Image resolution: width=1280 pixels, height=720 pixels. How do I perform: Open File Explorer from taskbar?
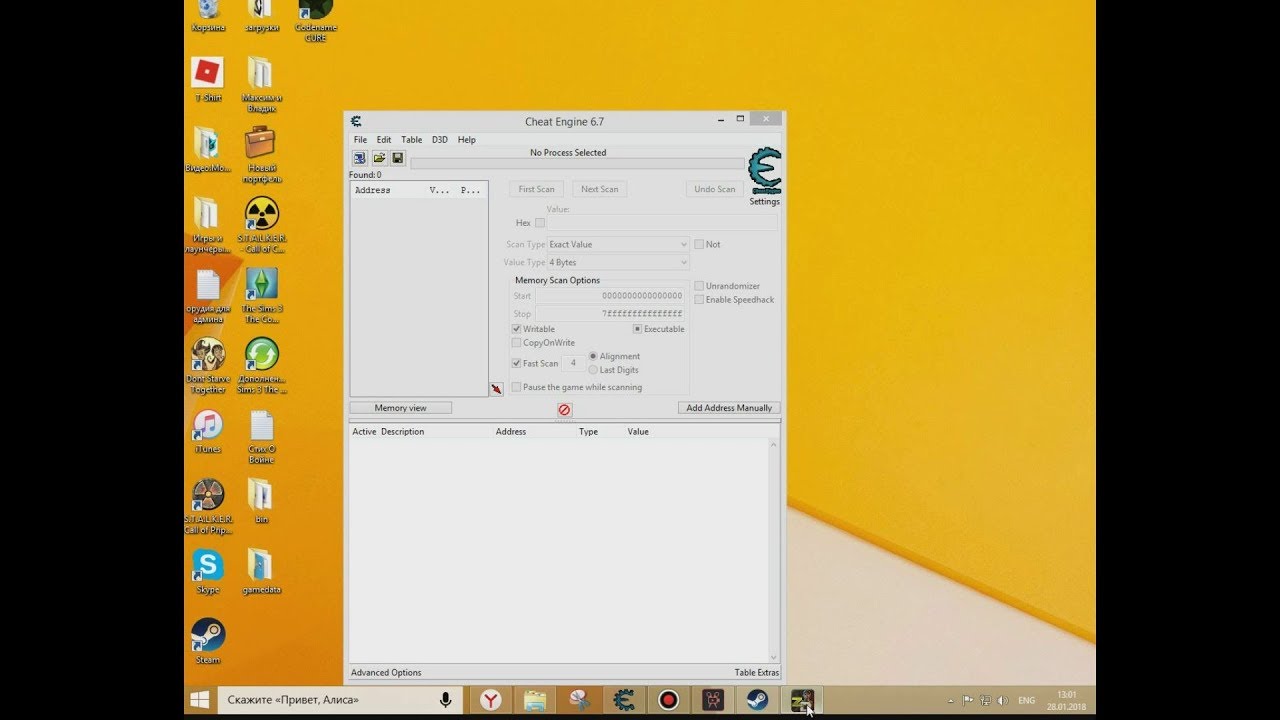535,700
